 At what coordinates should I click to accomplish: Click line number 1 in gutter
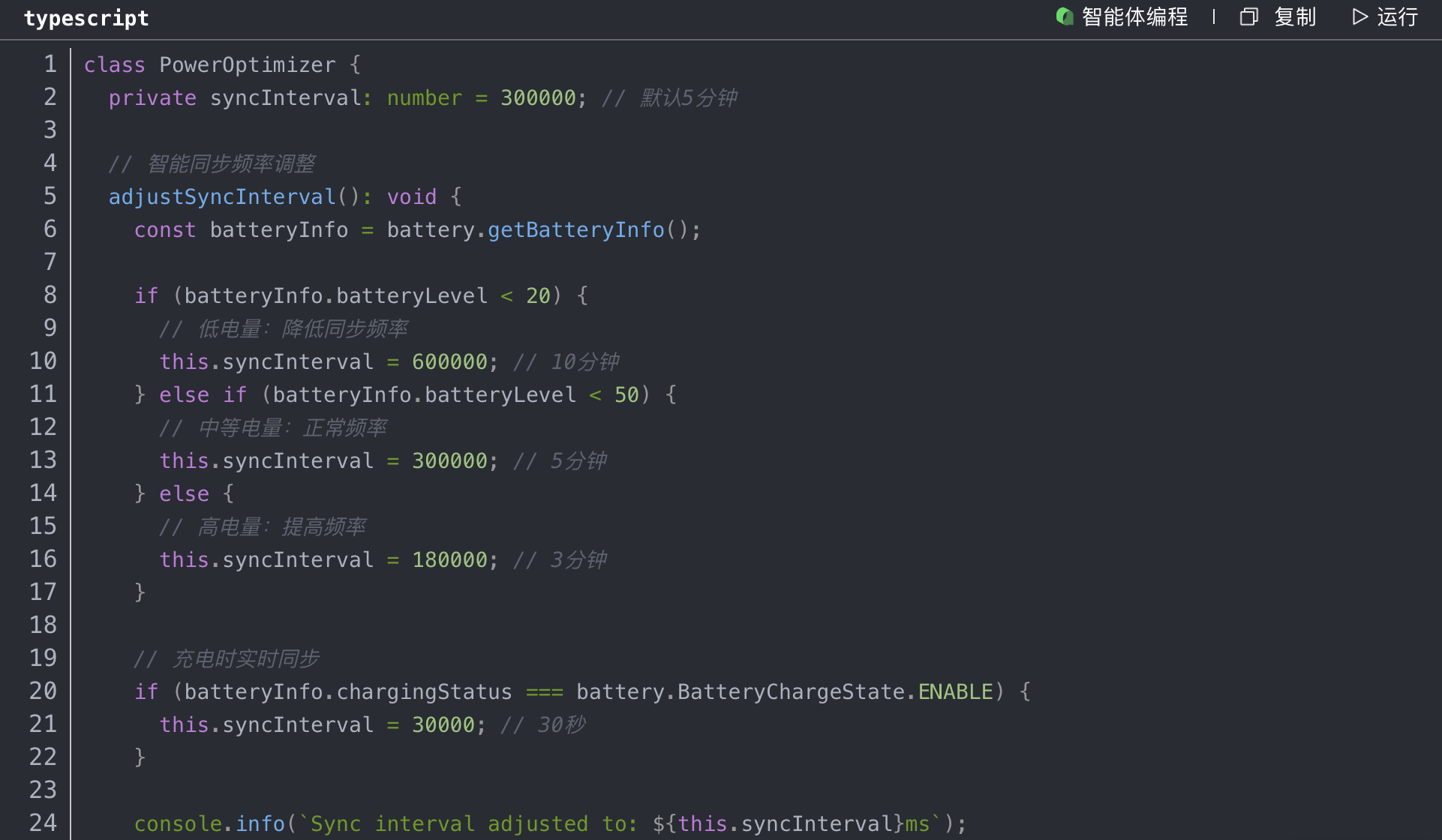point(50,64)
